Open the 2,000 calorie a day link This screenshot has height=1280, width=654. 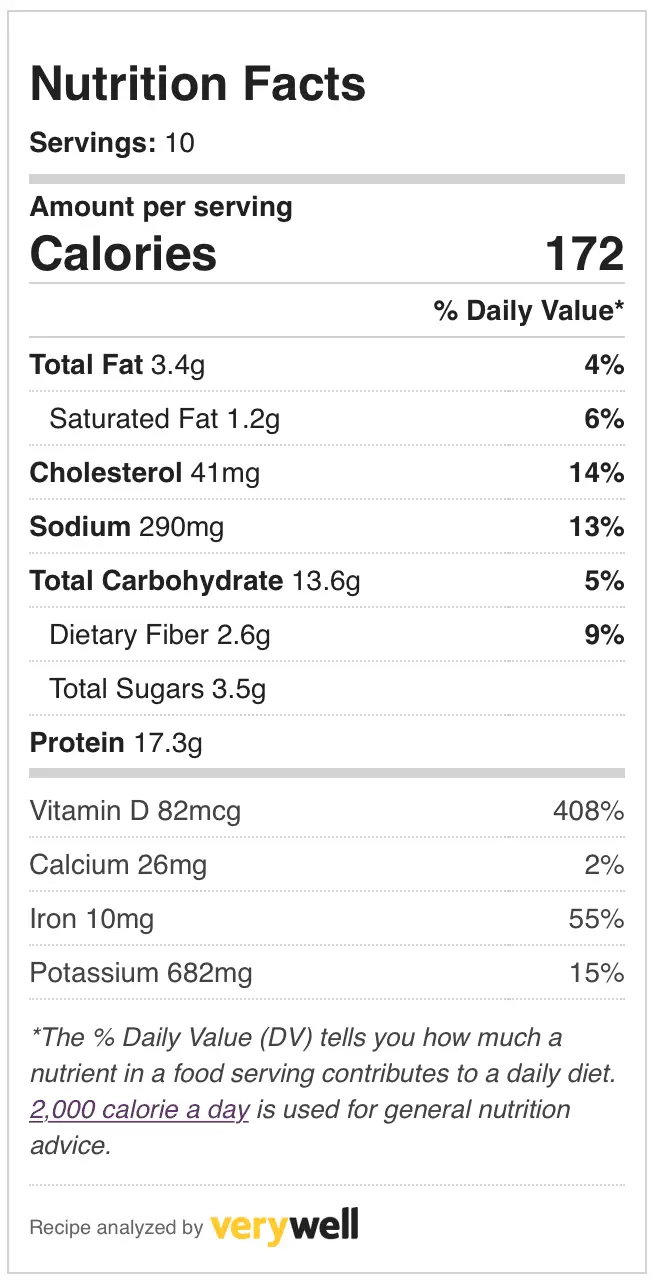(139, 1110)
